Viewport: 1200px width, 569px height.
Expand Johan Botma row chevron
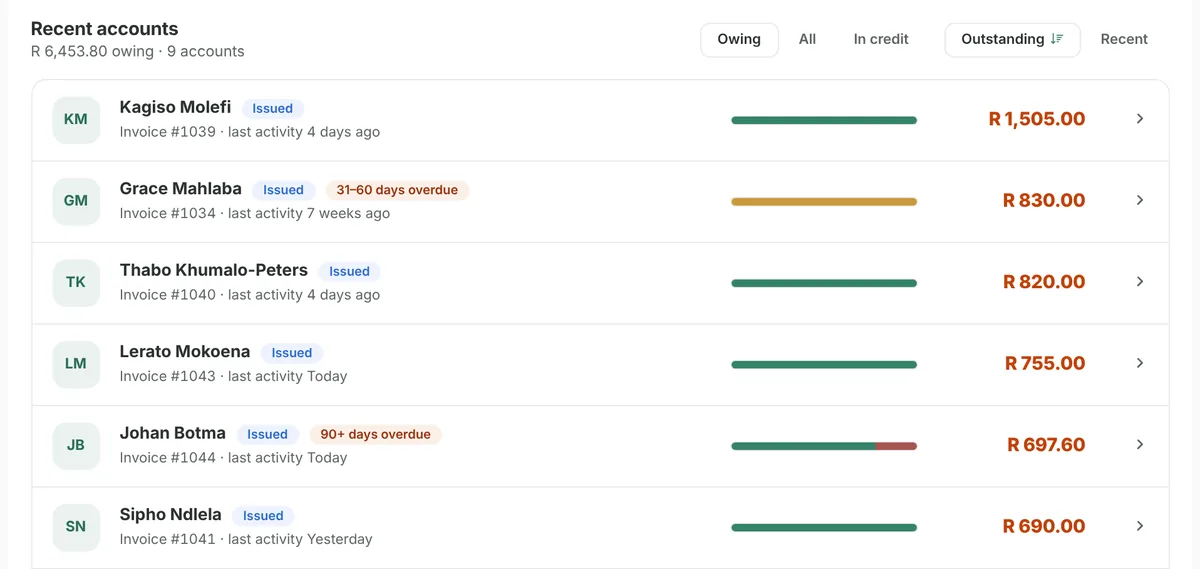pyautogui.click(x=1140, y=445)
